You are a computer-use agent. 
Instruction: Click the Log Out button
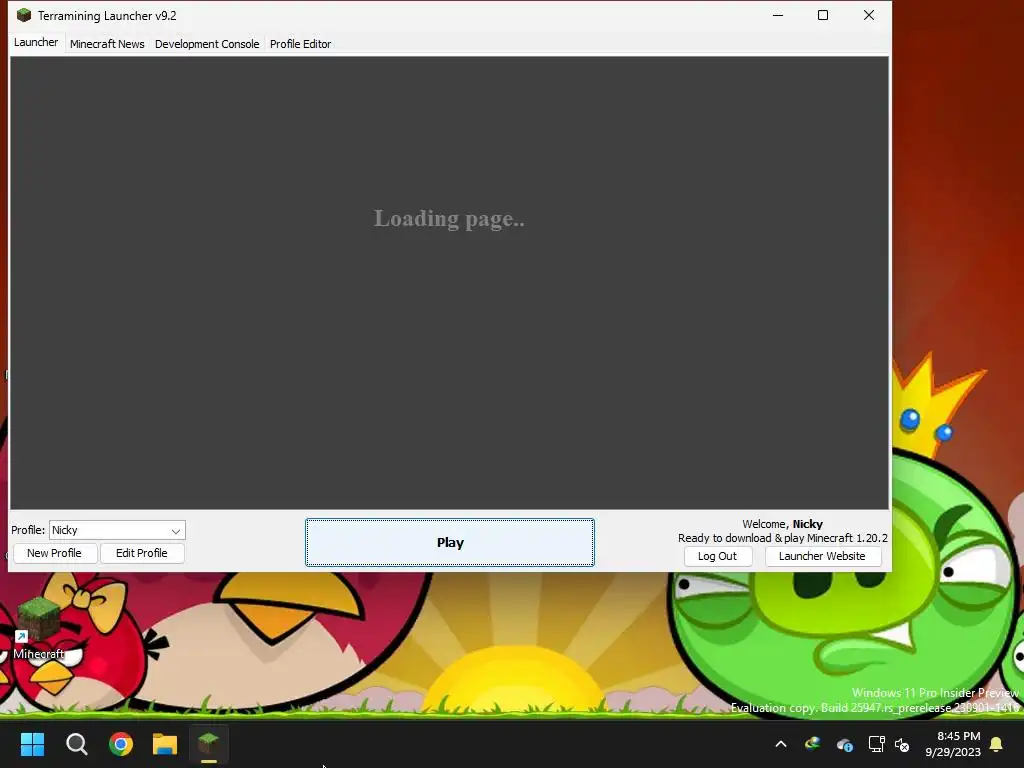click(x=717, y=556)
